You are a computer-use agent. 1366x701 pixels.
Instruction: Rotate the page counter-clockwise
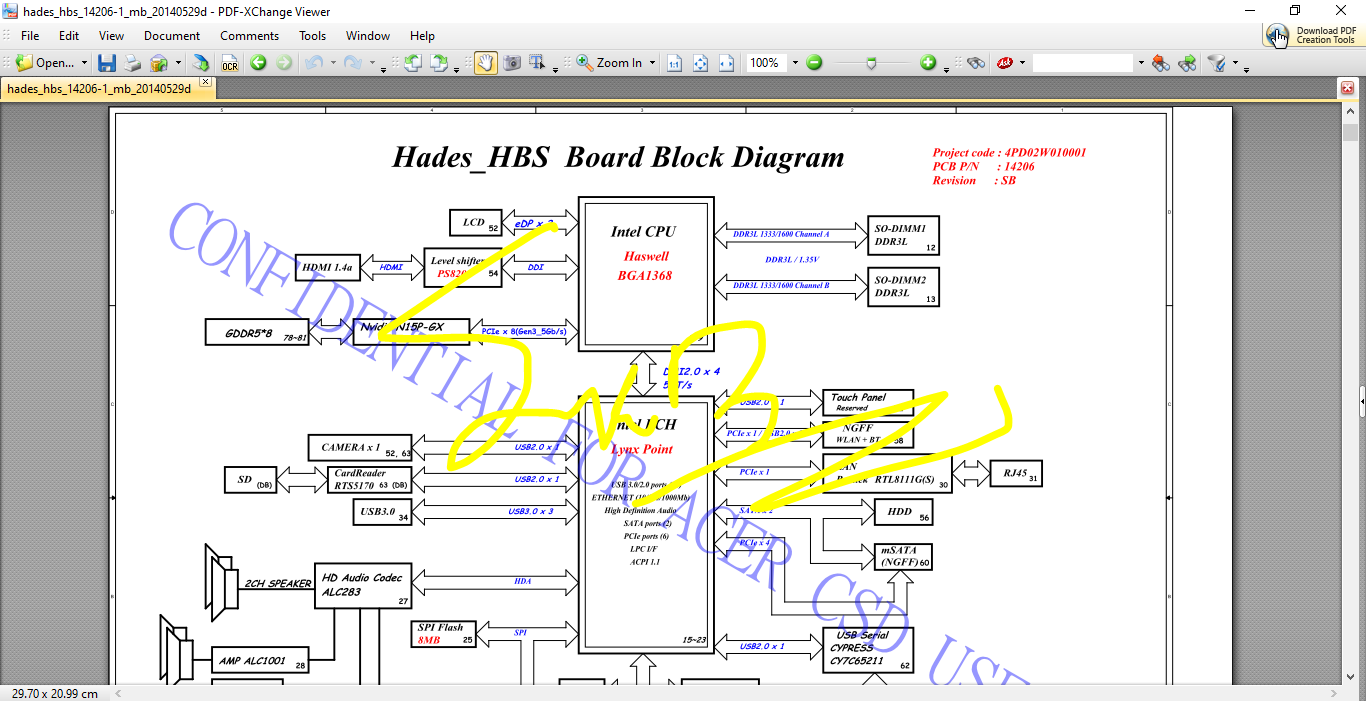412,63
